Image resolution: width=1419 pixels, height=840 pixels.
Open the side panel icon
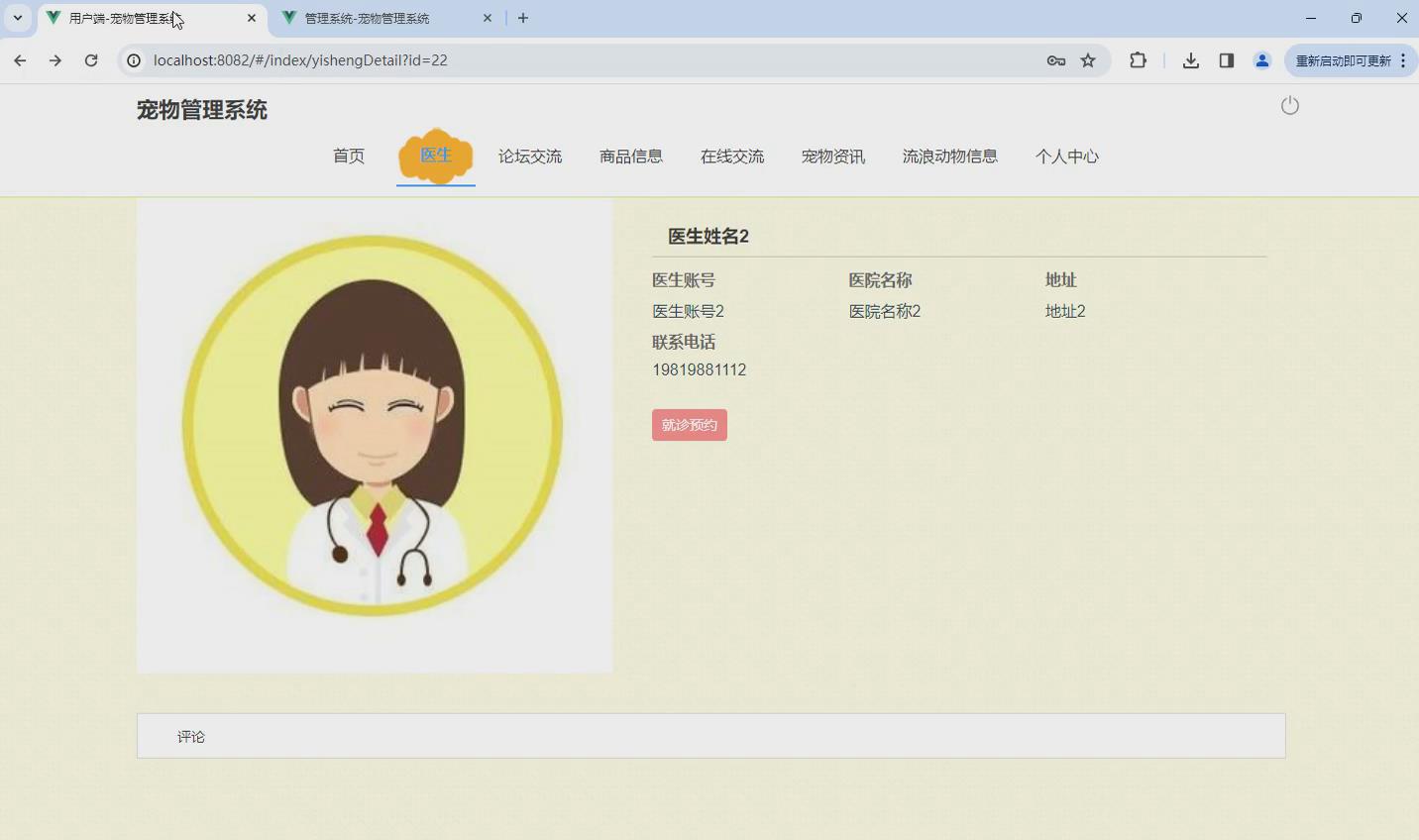coord(1226,60)
